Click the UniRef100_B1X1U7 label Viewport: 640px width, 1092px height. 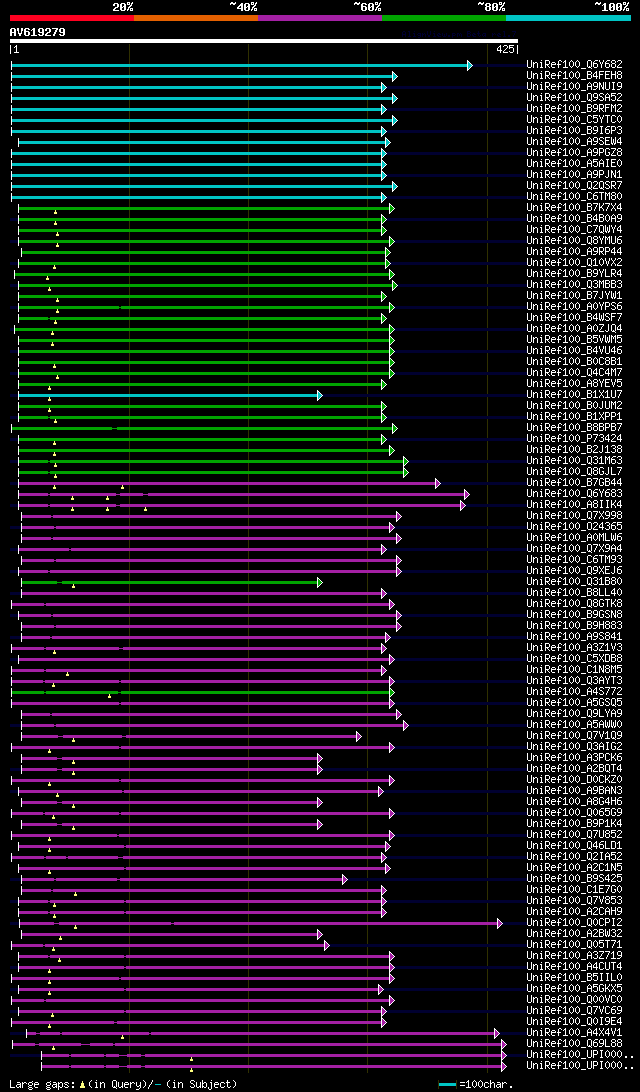tap(575, 394)
